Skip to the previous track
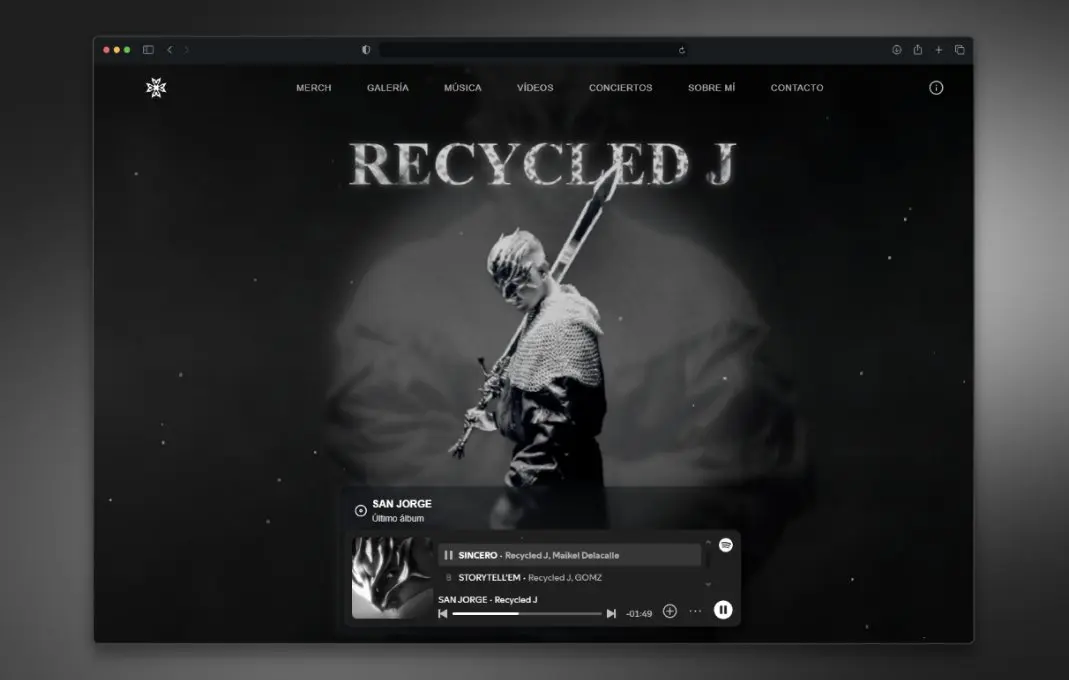Image resolution: width=1069 pixels, height=680 pixels. click(x=442, y=613)
